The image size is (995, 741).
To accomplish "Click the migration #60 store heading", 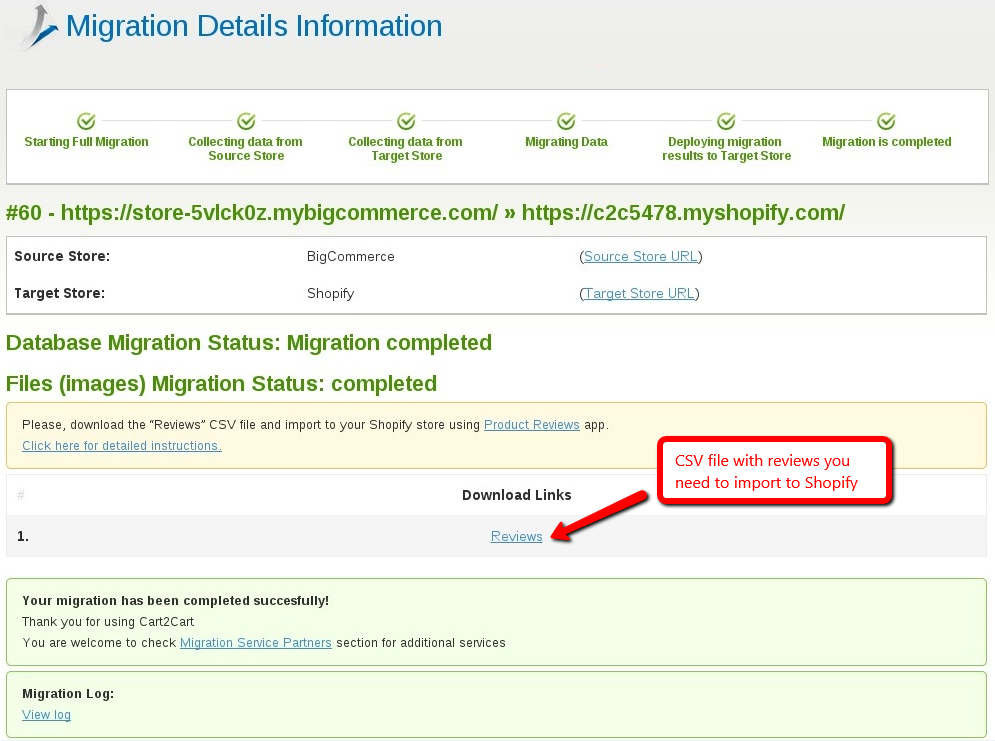I will 425,213.
